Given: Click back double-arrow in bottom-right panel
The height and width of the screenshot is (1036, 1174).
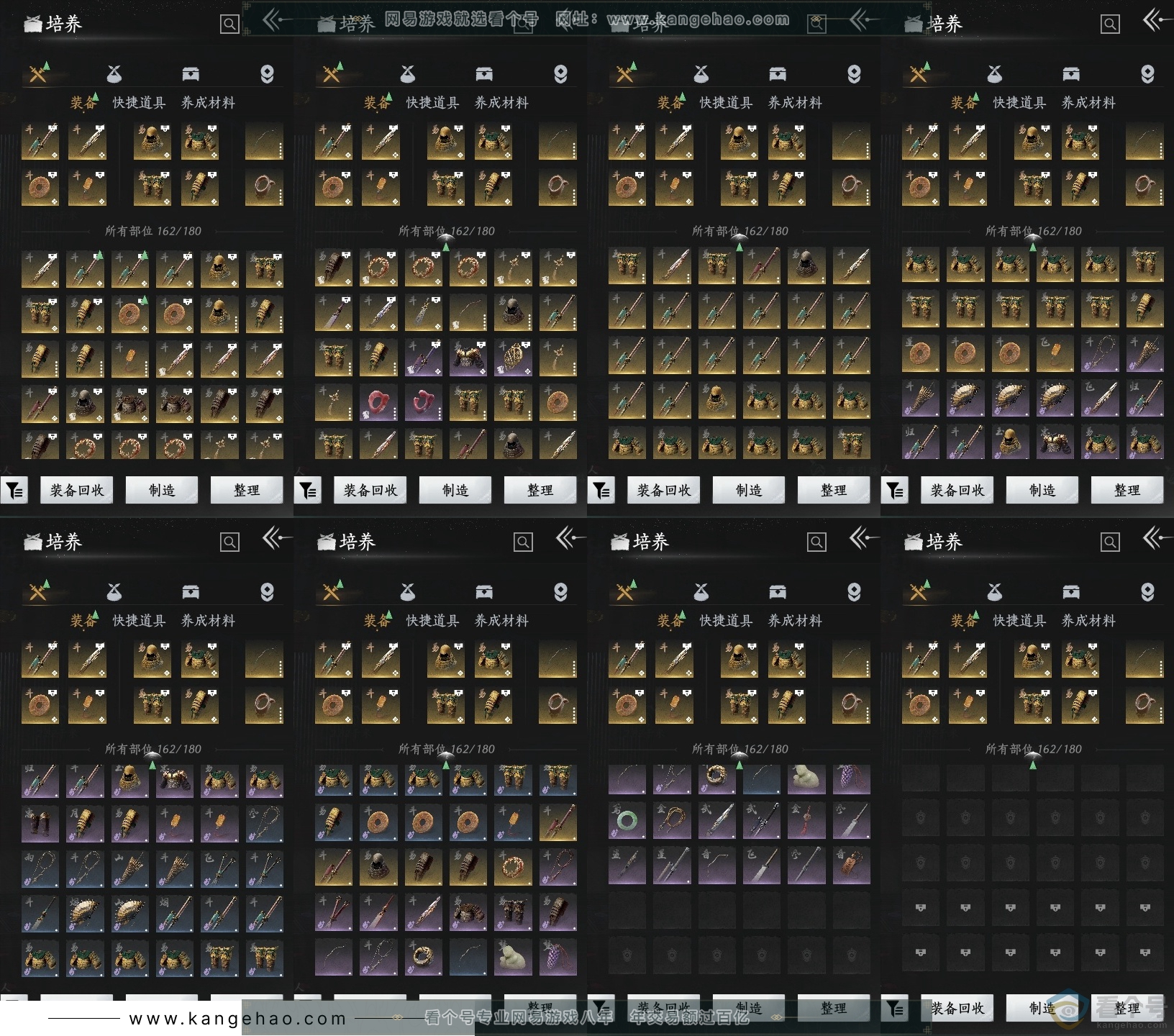Looking at the screenshot, I should click(x=1157, y=538).
